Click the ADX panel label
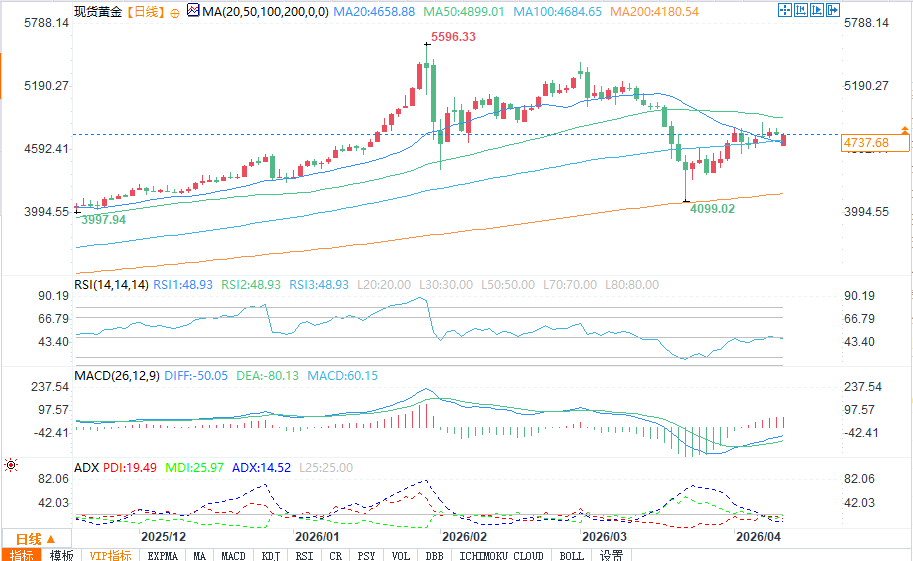The width and height of the screenshot is (913, 561). coord(86,467)
